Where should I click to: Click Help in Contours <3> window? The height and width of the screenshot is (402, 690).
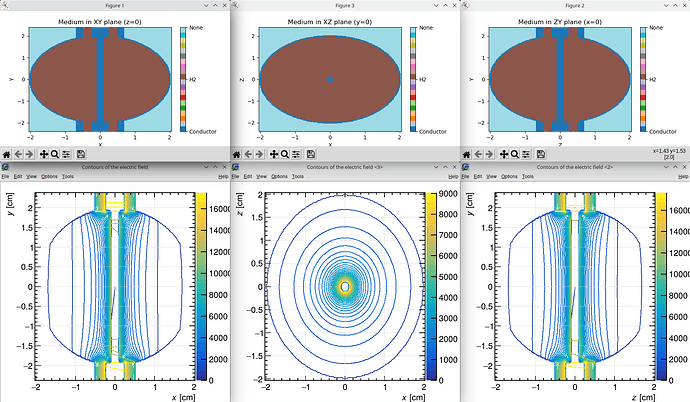pos(451,175)
